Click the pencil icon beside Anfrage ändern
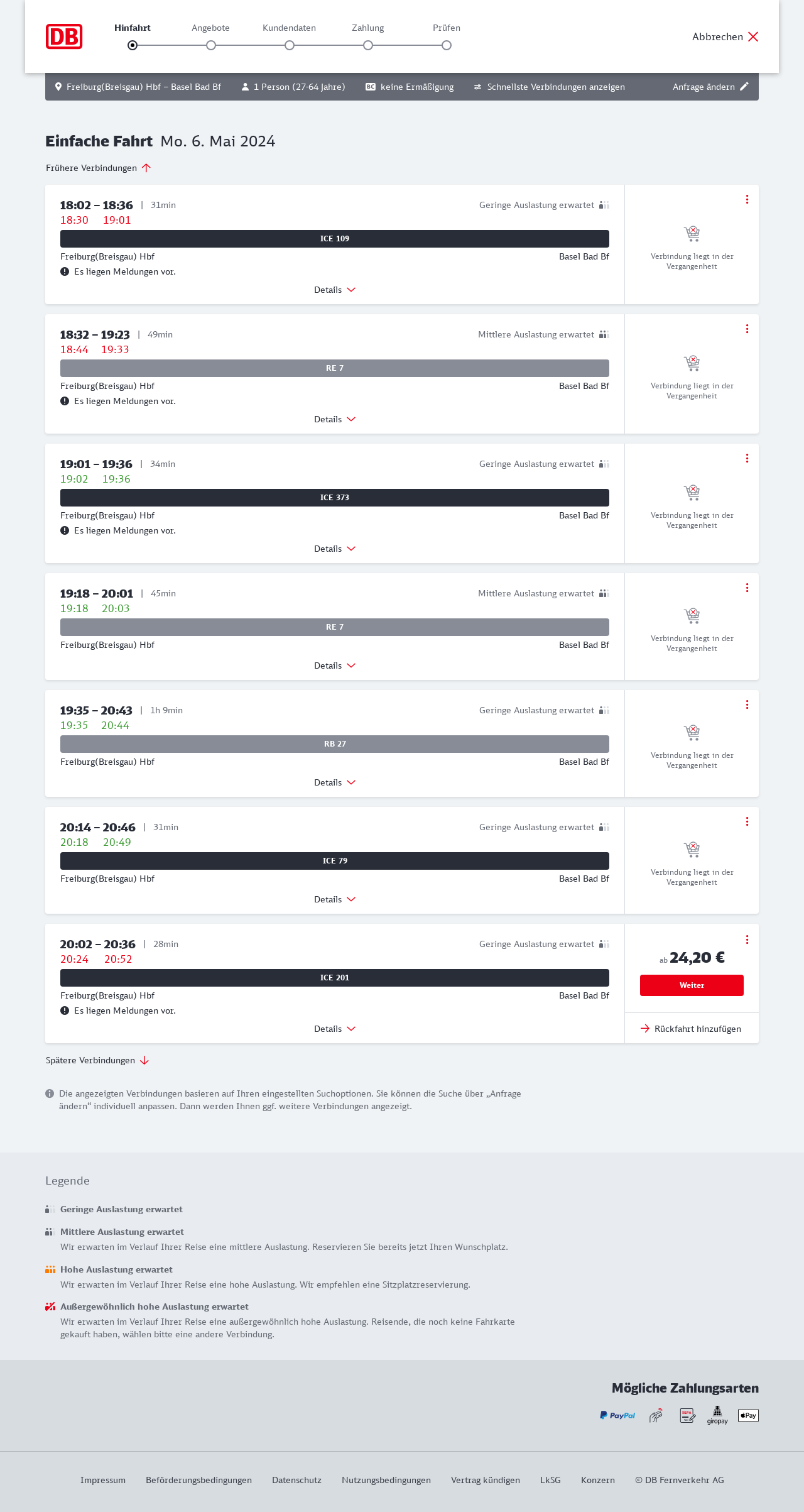804x1512 pixels. (744, 87)
